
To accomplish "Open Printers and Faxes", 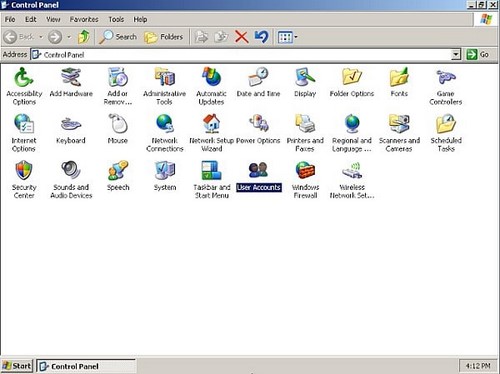I will tap(305, 133).
